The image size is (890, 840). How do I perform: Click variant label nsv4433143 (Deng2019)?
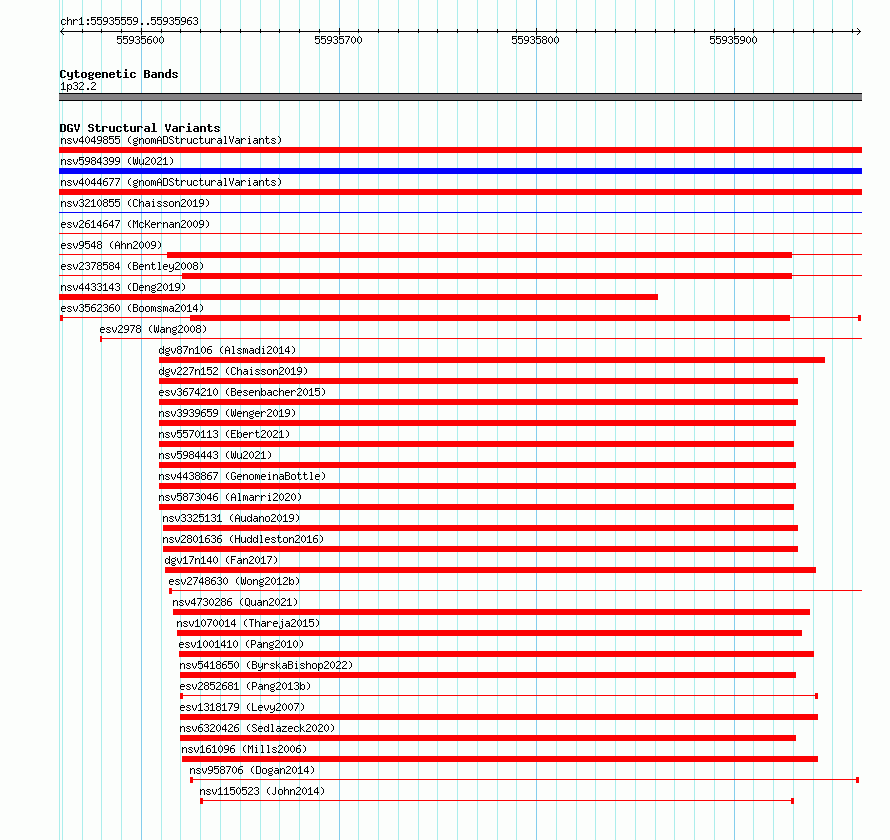pyautogui.click(x=123, y=287)
